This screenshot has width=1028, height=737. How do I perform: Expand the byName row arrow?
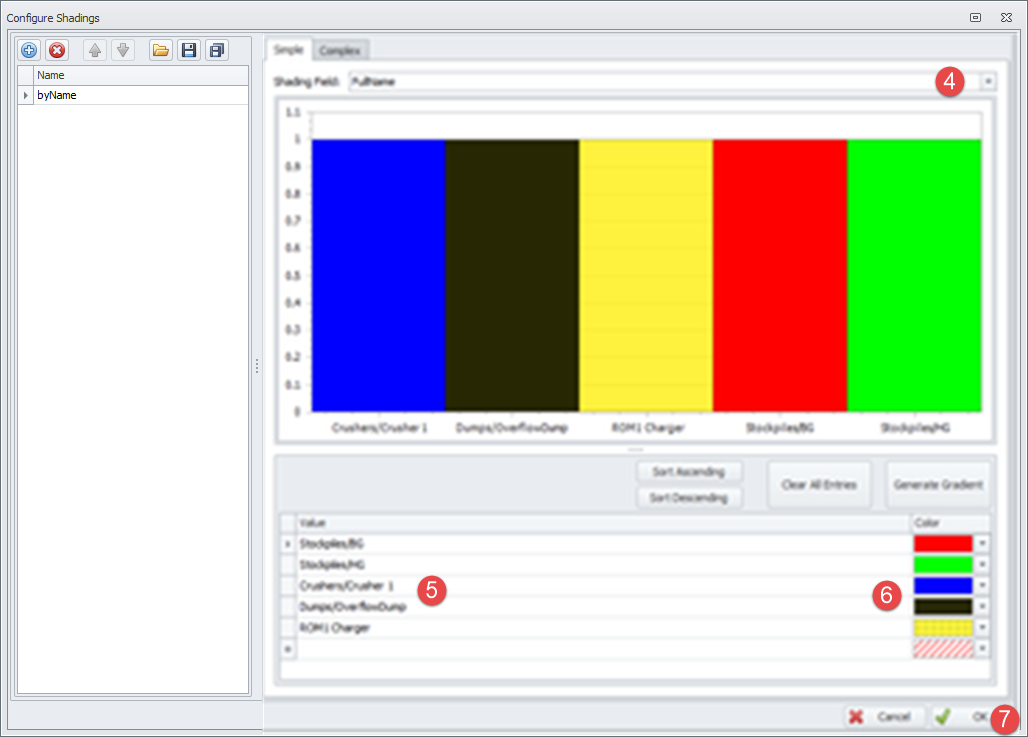pyautogui.click(x=27, y=94)
